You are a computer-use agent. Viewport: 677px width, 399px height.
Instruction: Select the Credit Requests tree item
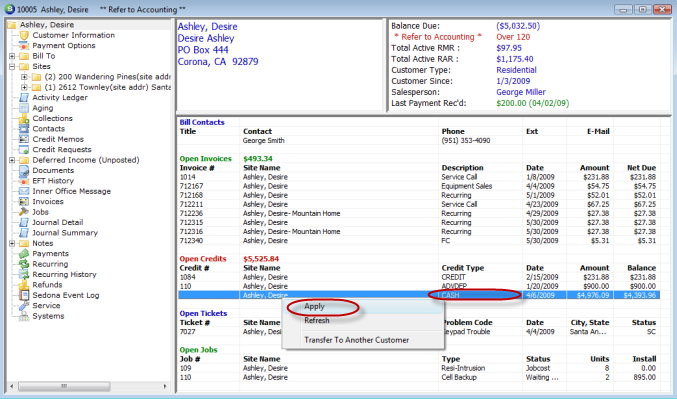62,149
